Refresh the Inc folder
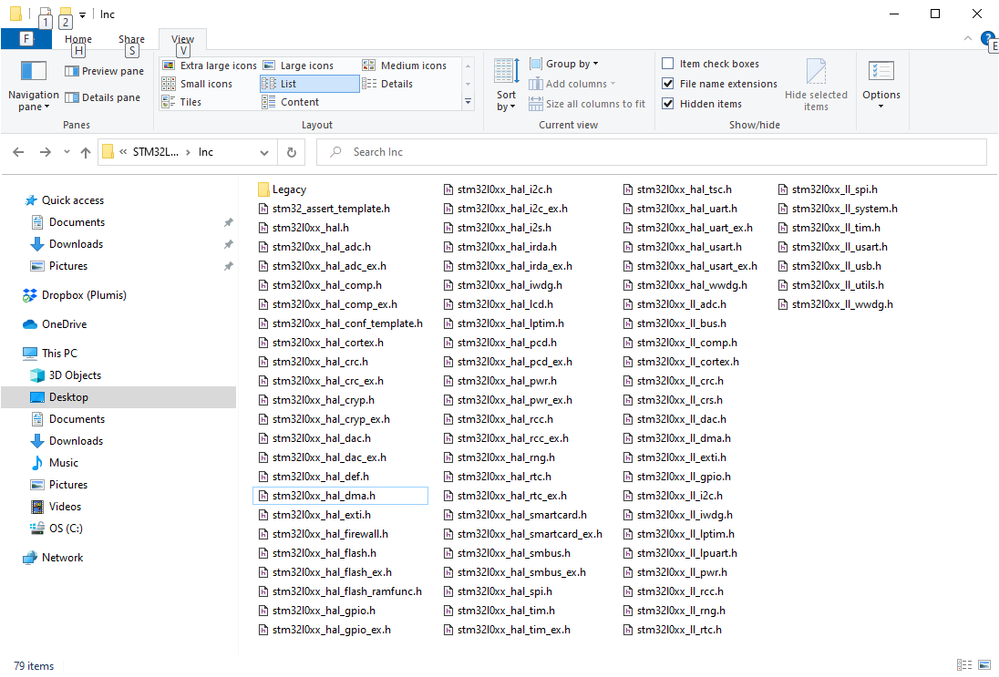The height and width of the screenshot is (677, 999). 291,152
